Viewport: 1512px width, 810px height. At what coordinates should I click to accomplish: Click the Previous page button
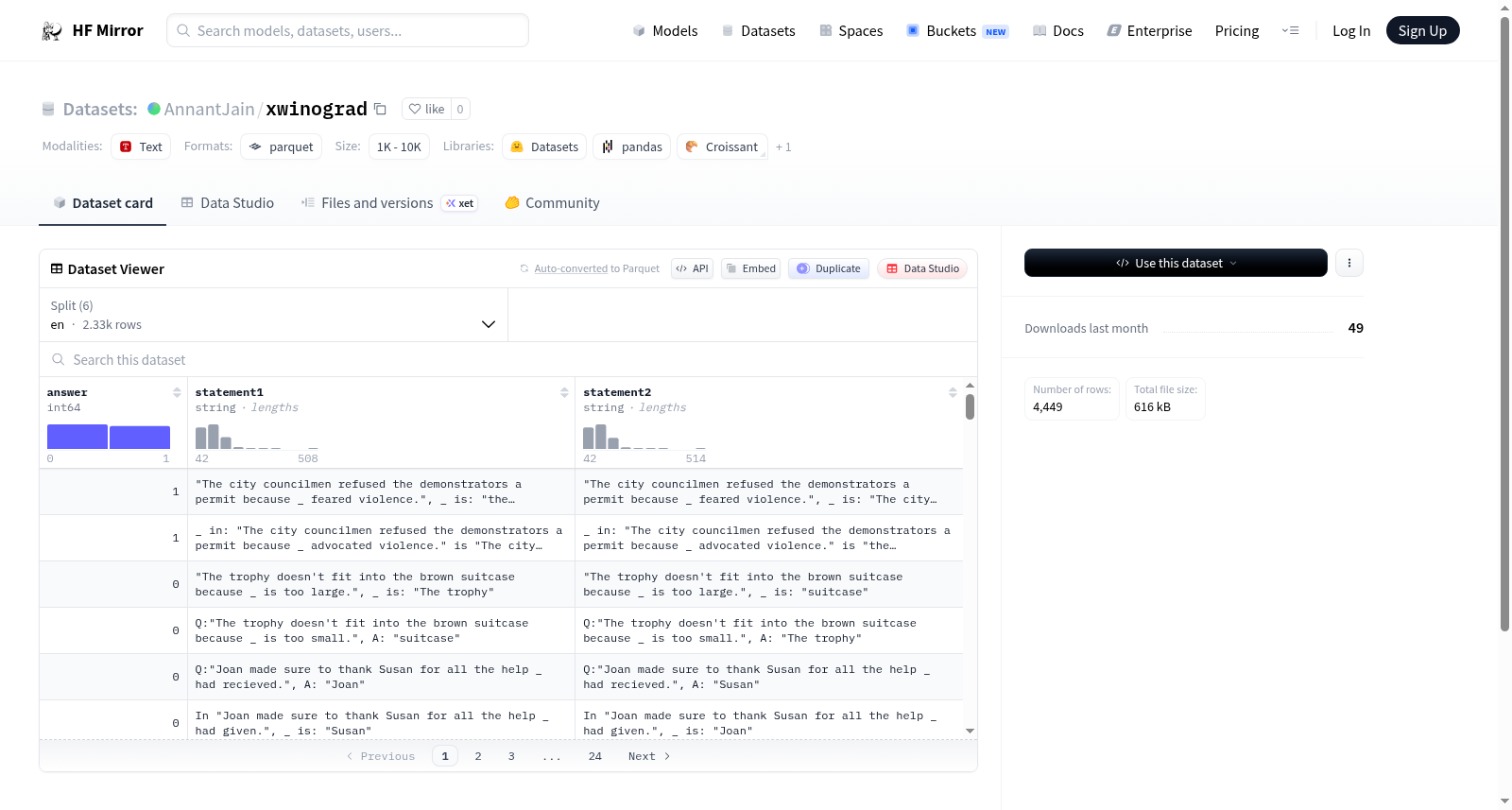tap(381, 756)
